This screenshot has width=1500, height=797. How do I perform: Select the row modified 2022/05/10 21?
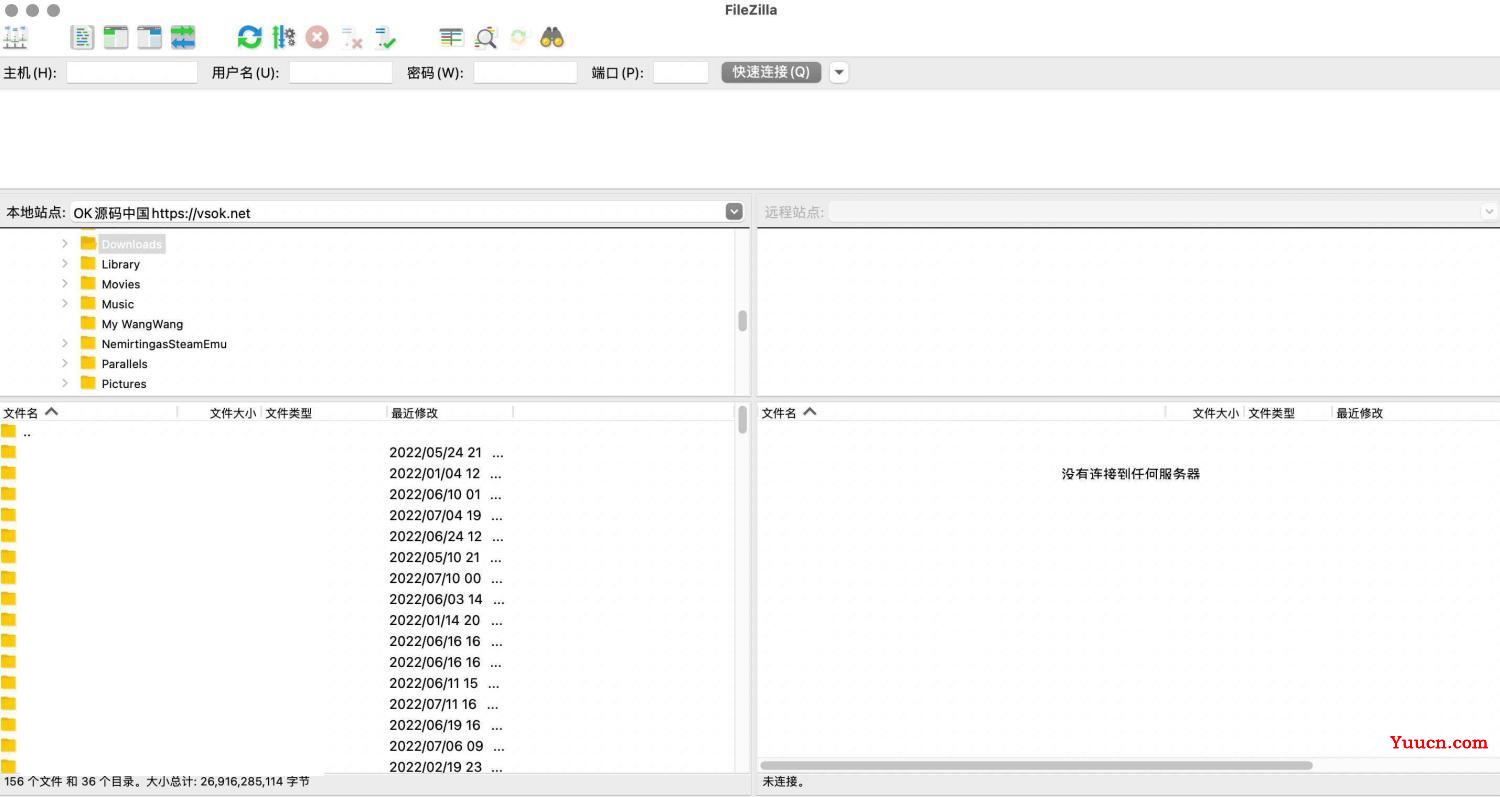click(x=368, y=557)
